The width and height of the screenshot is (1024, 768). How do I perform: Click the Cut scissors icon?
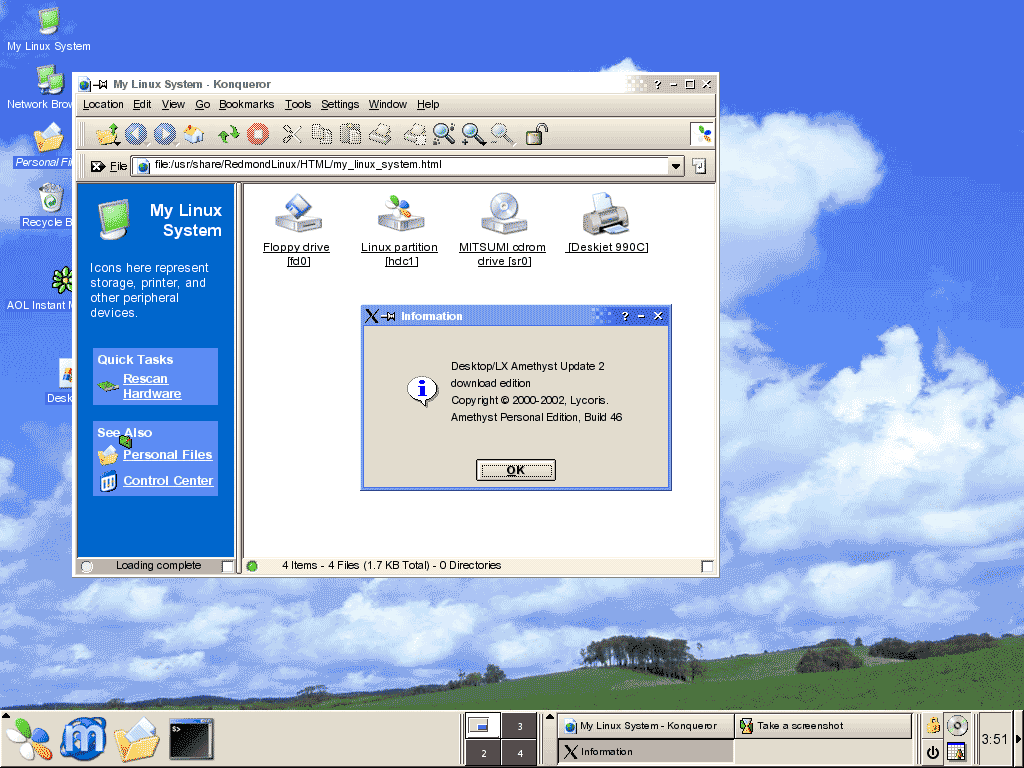(292, 134)
